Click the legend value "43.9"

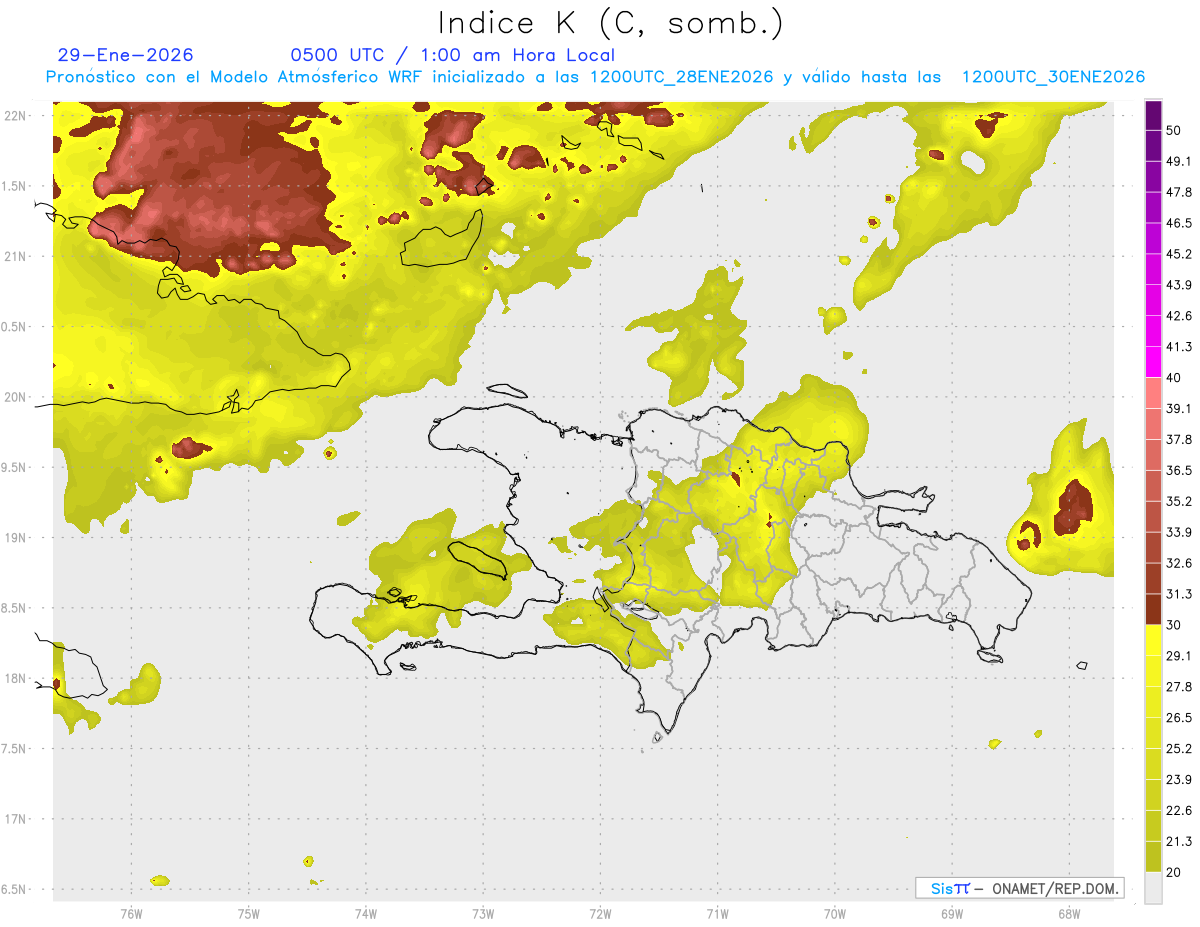pyautogui.click(x=1179, y=285)
